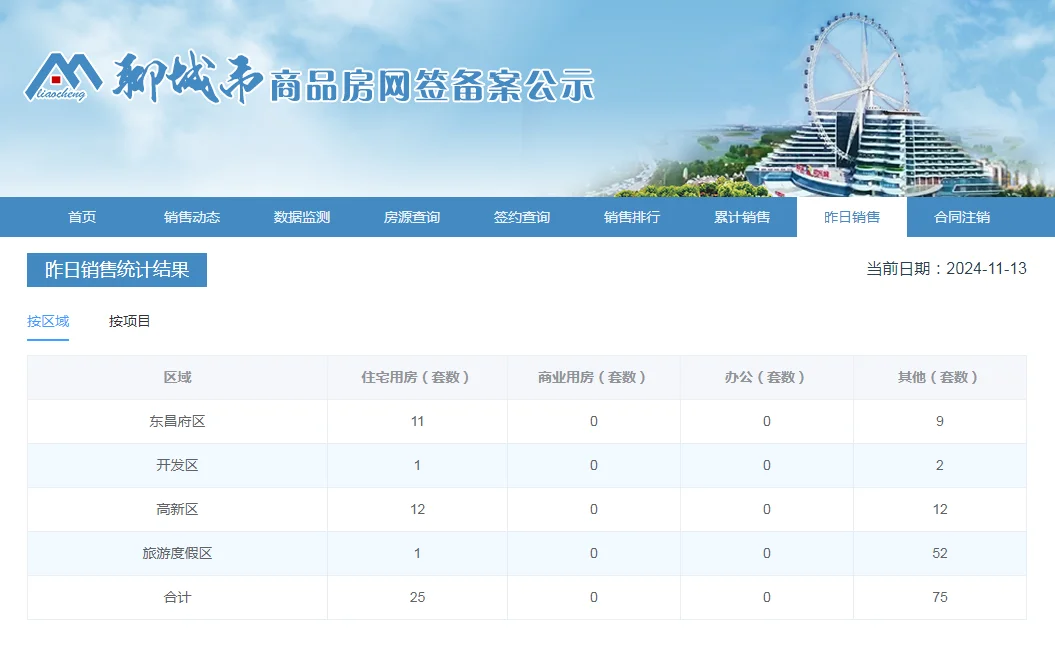Click the 区域 column header
Viewport: 1055px width, 653px height.
point(177,377)
